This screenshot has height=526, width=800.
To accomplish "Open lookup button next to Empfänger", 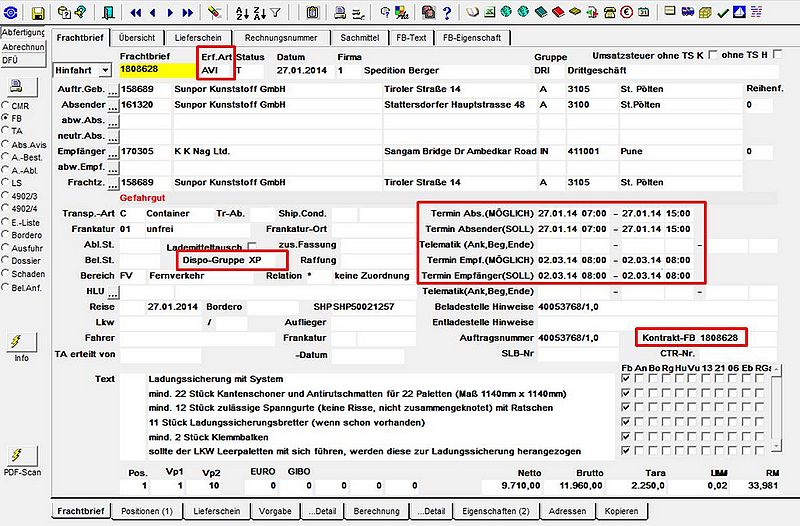I will tap(113, 152).
